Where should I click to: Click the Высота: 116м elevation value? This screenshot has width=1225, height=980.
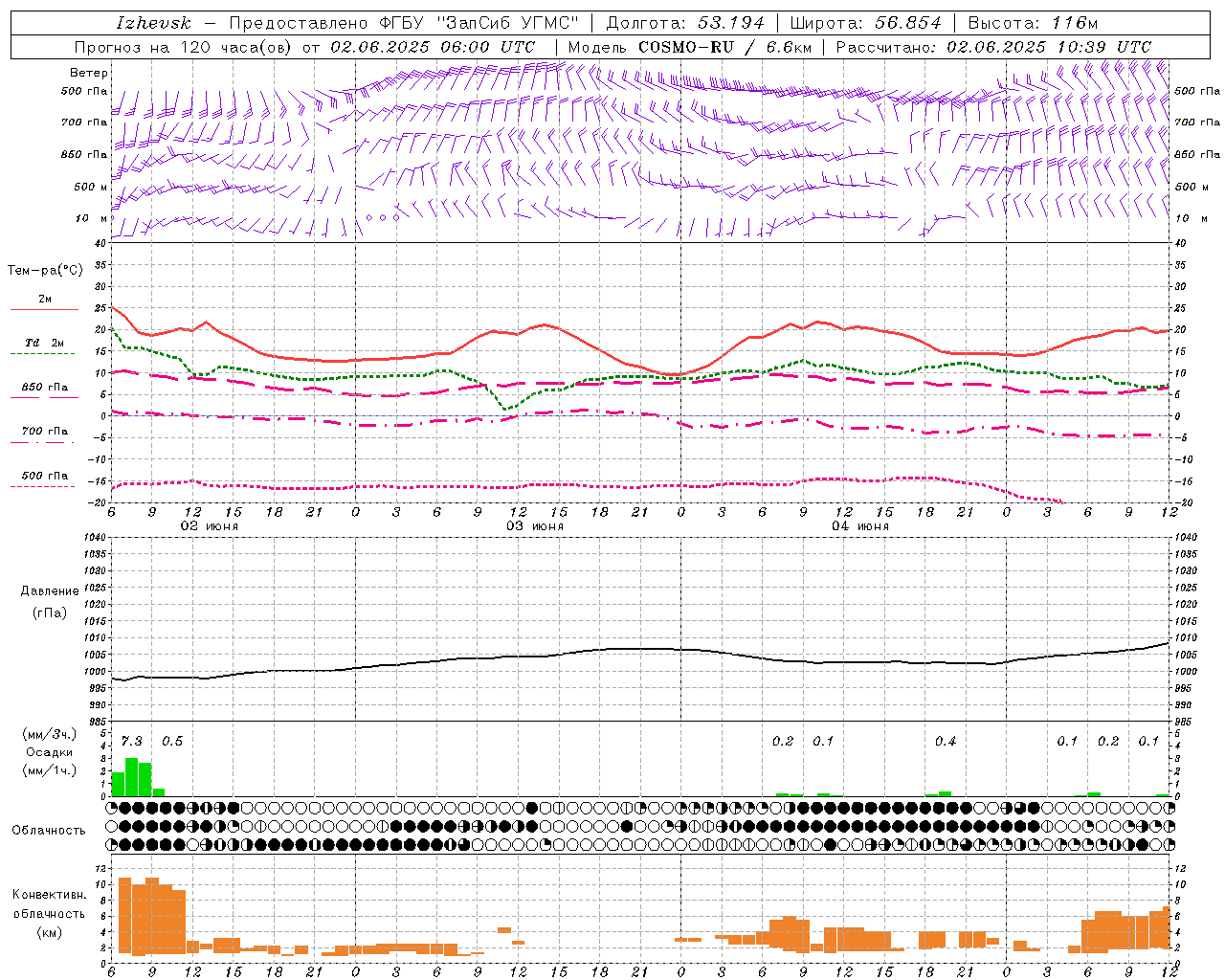coord(1034,23)
